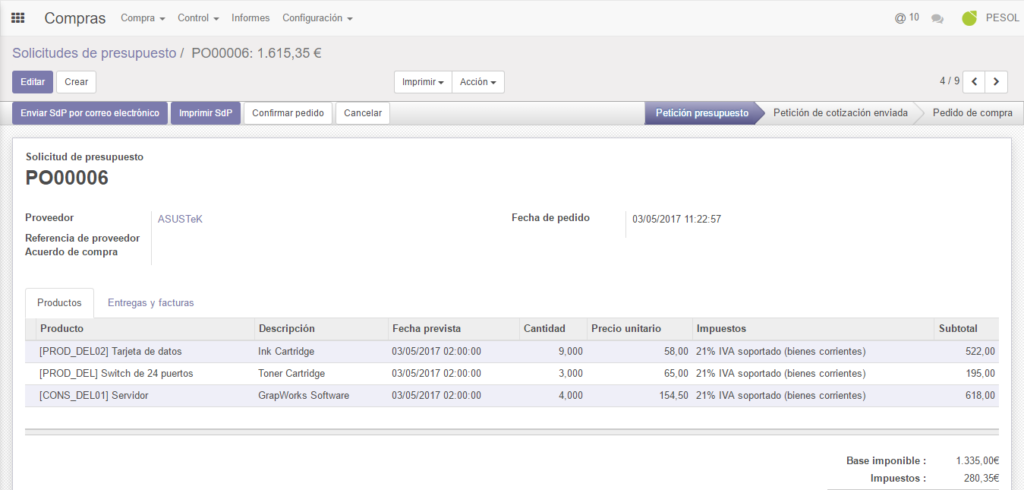Viewport: 1024px width, 490px height.
Task: Click the PO00006 order number heading
Action: click(67, 178)
